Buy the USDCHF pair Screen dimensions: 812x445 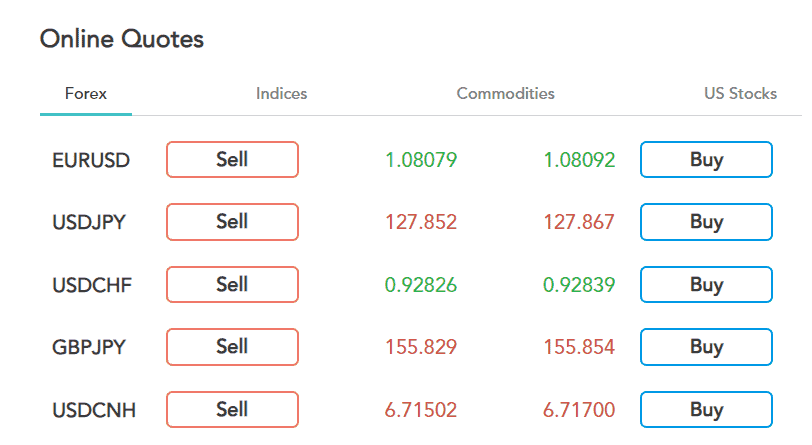point(706,284)
